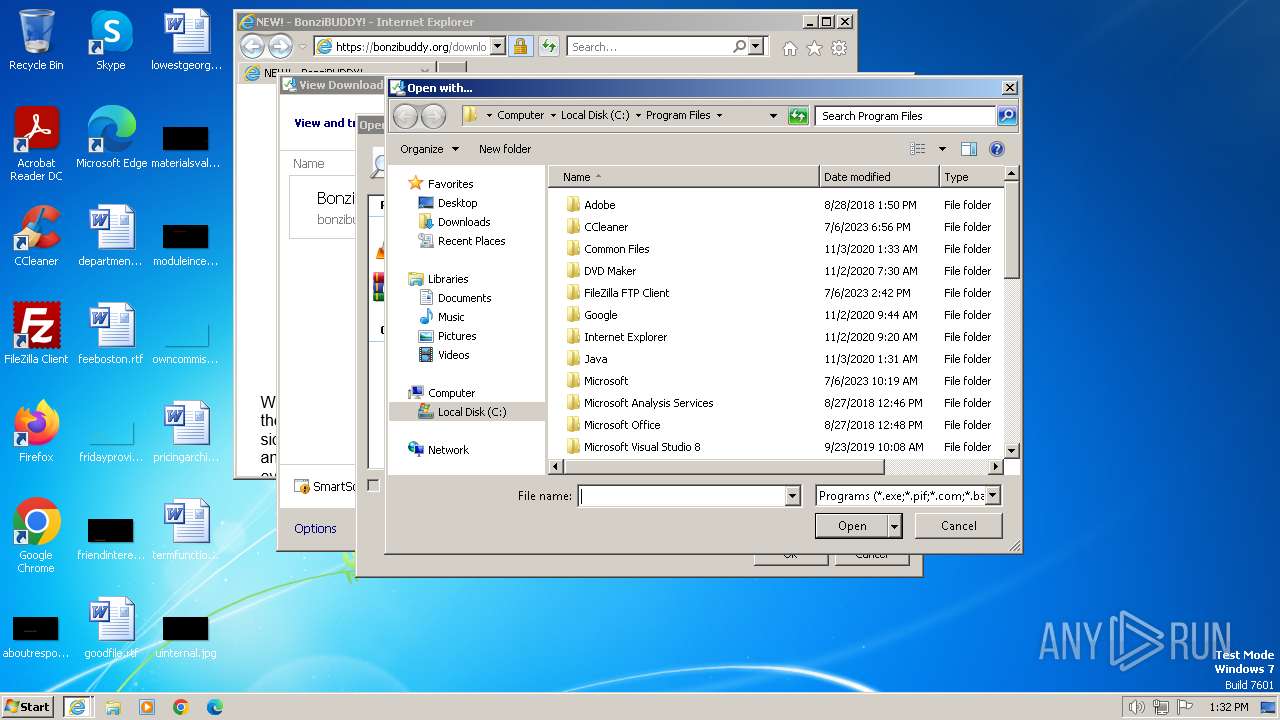The height and width of the screenshot is (720, 1280).
Task: Launch Microsoft Edge desktop shortcut
Action: pyautogui.click(x=111, y=138)
